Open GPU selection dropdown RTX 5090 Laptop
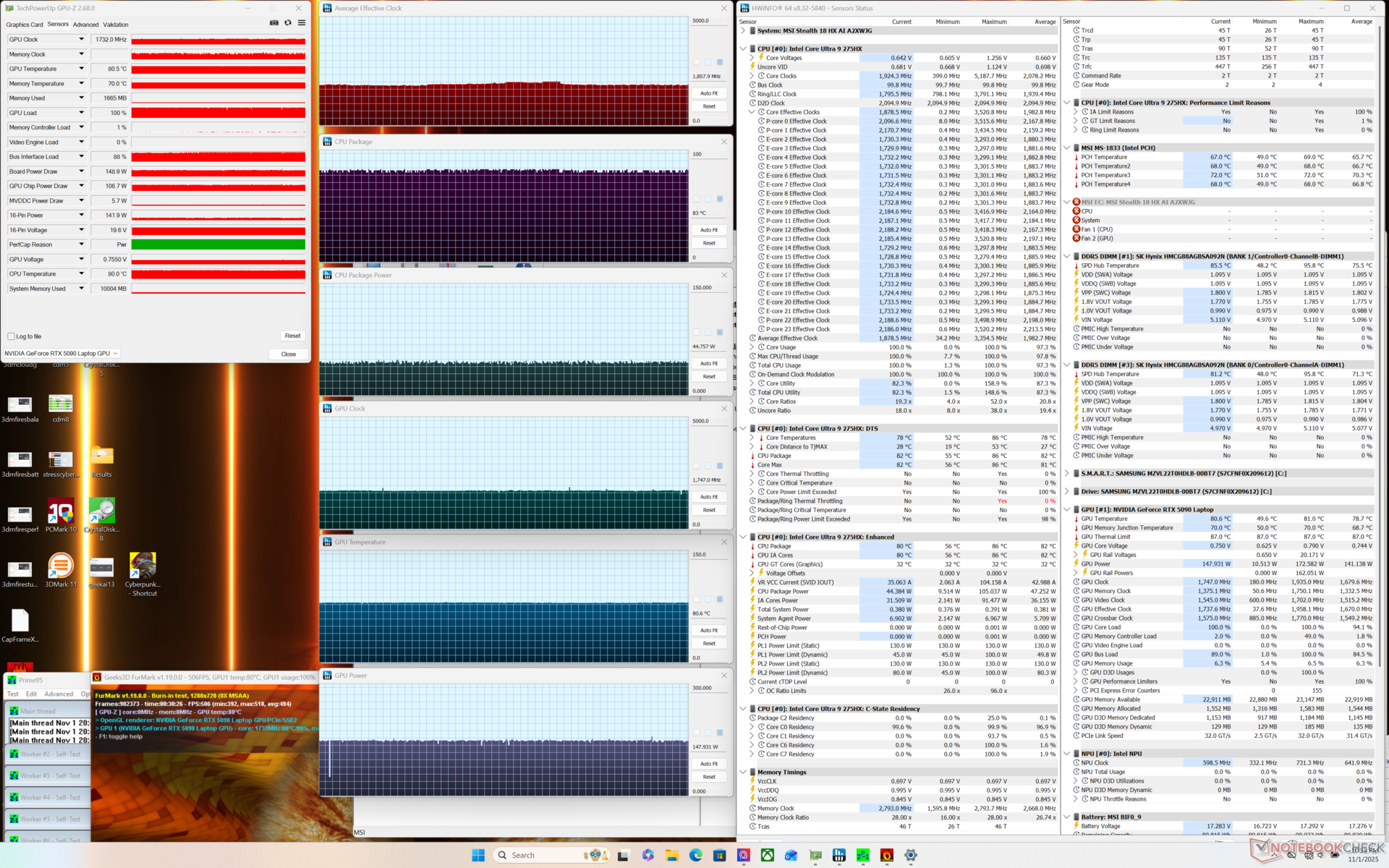This screenshot has width=1389, height=868. [x=61, y=354]
